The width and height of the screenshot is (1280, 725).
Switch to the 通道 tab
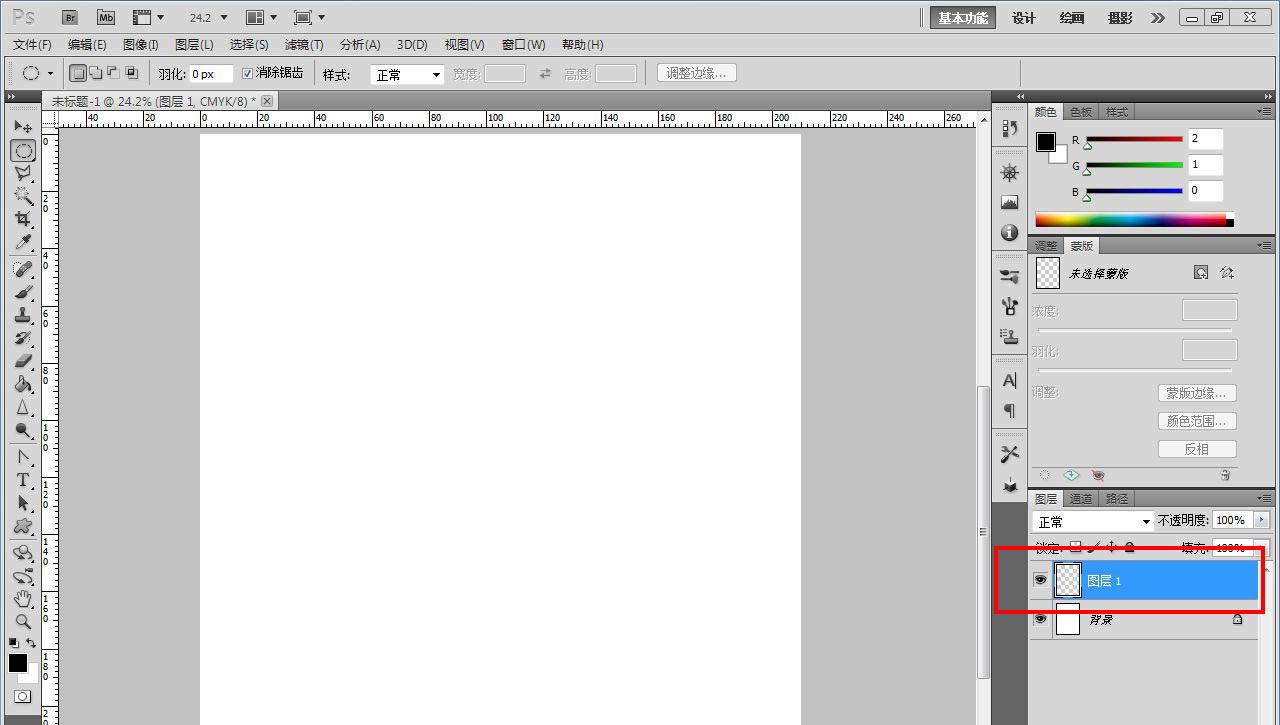[x=1081, y=498]
